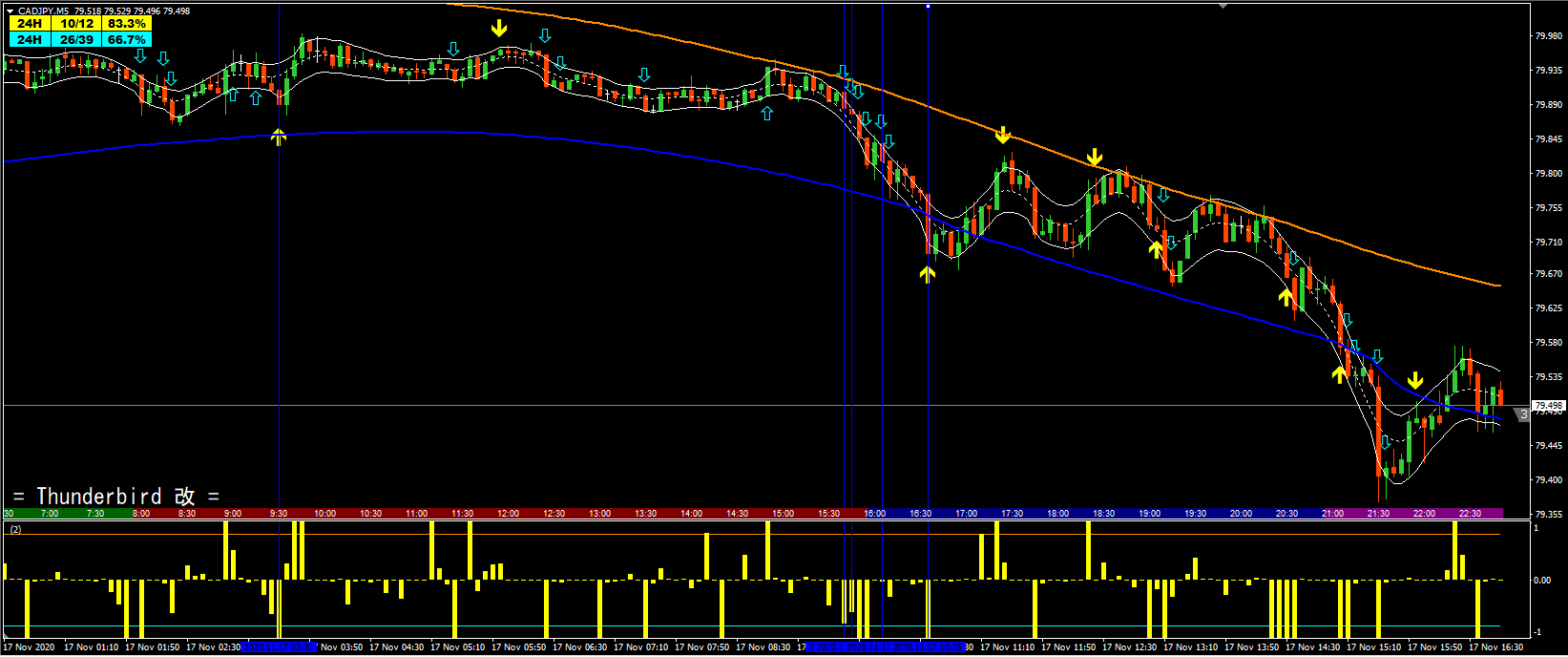Select yellow up arrow signal near 21:00 session
Image resolution: width=1568 pixels, height=657 pixels.
1339,373
